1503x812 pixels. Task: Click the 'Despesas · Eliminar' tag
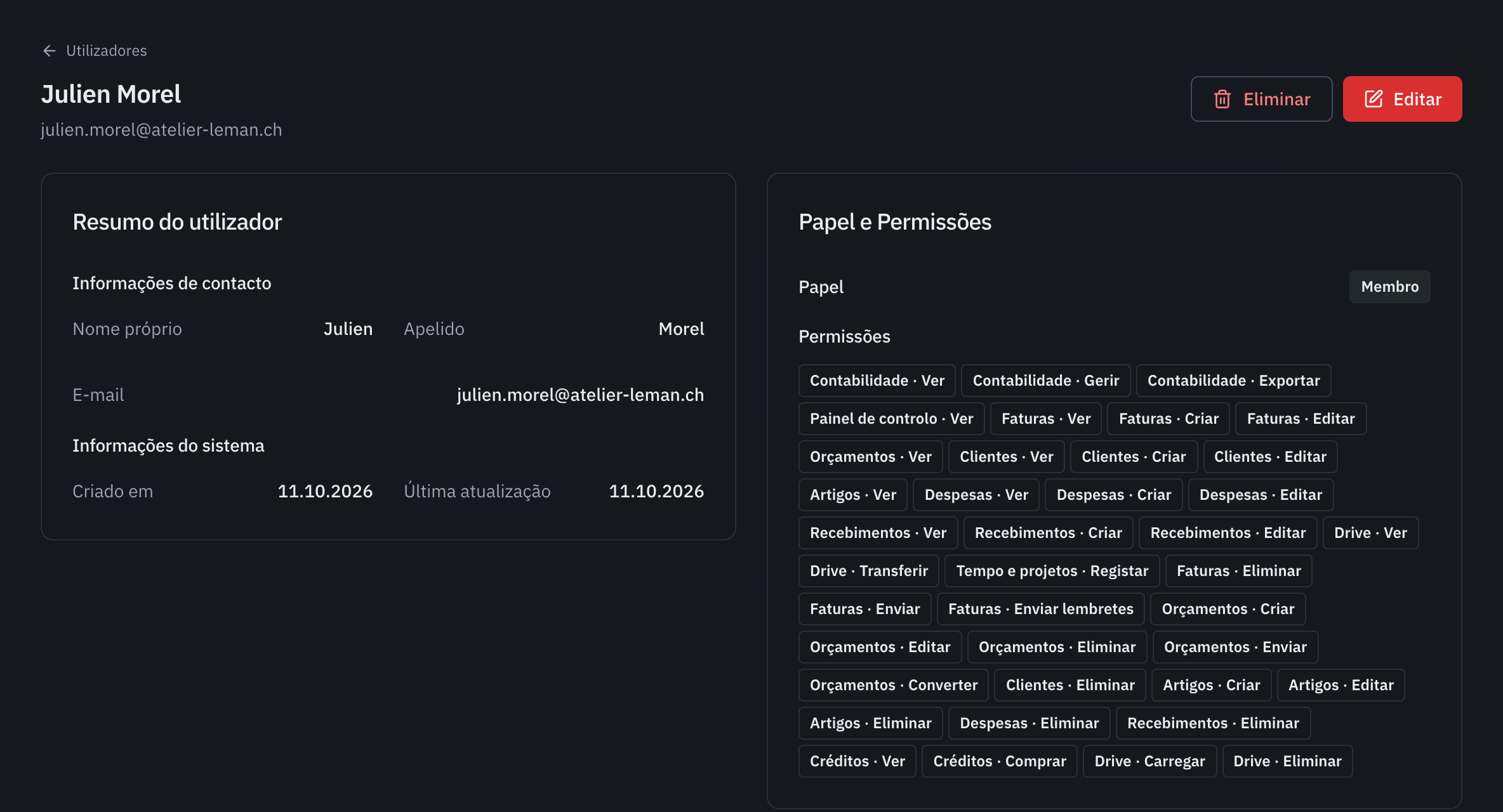tap(1029, 723)
